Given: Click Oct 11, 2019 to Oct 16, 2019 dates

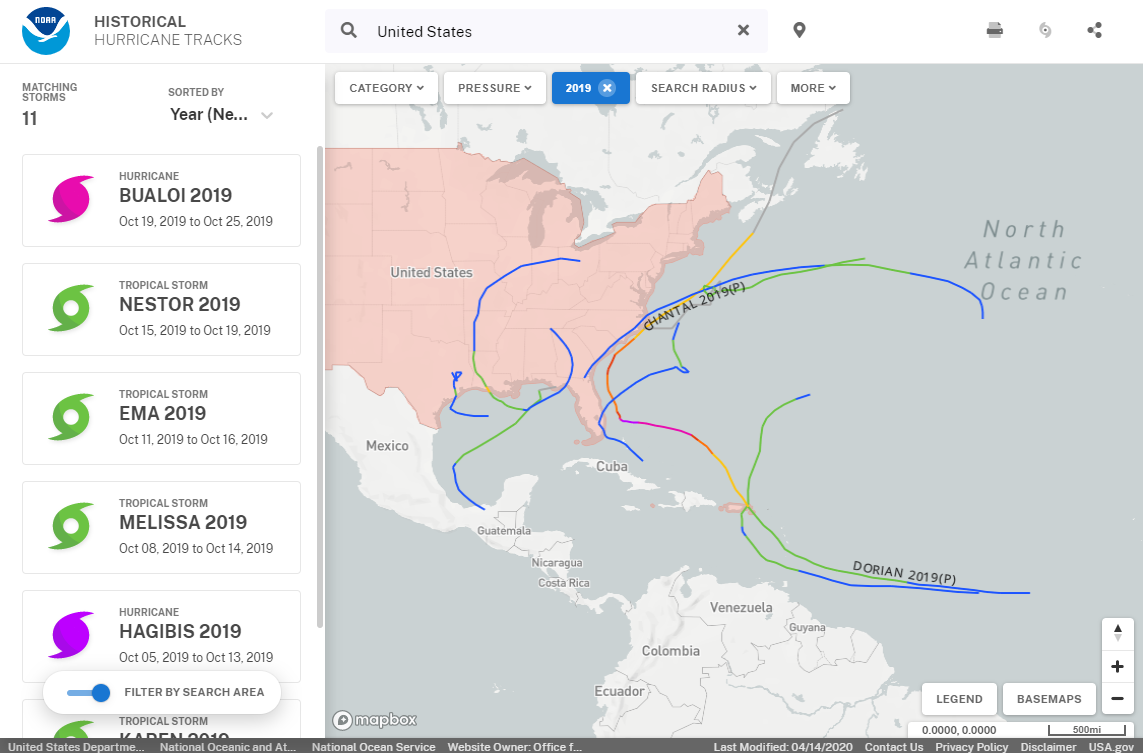Looking at the screenshot, I should 193,440.
